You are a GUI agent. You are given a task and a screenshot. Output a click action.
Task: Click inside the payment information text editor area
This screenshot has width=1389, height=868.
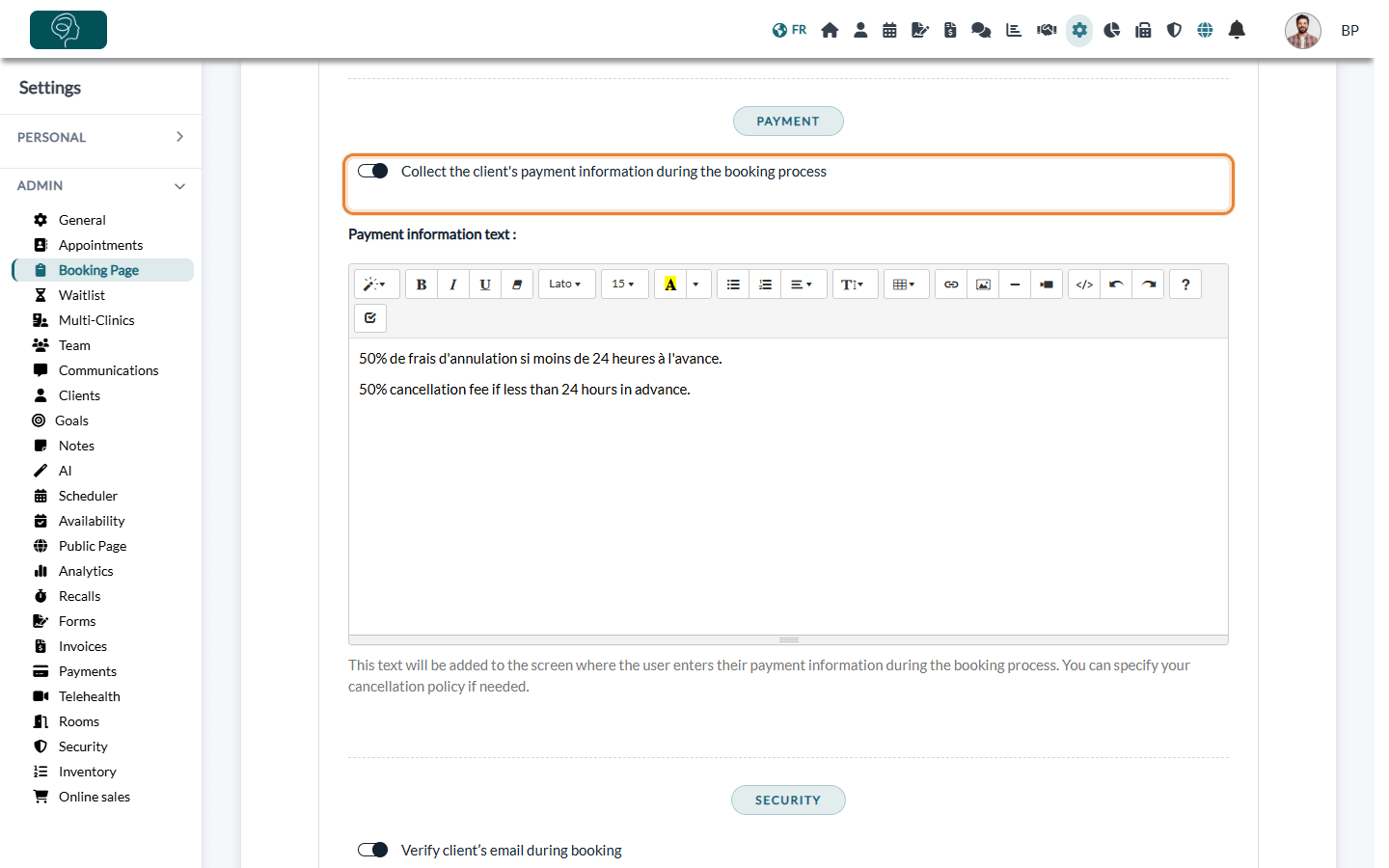(x=788, y=486)
